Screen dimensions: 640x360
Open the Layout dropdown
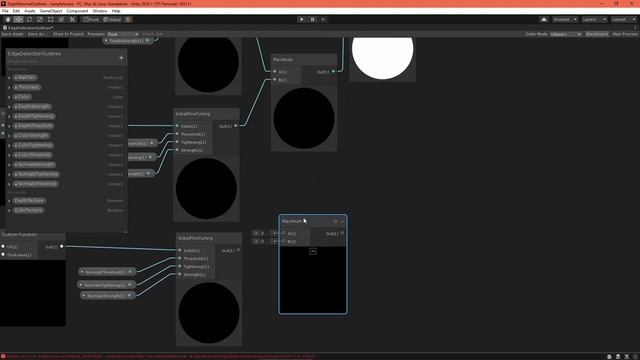[x=623, y=20]
